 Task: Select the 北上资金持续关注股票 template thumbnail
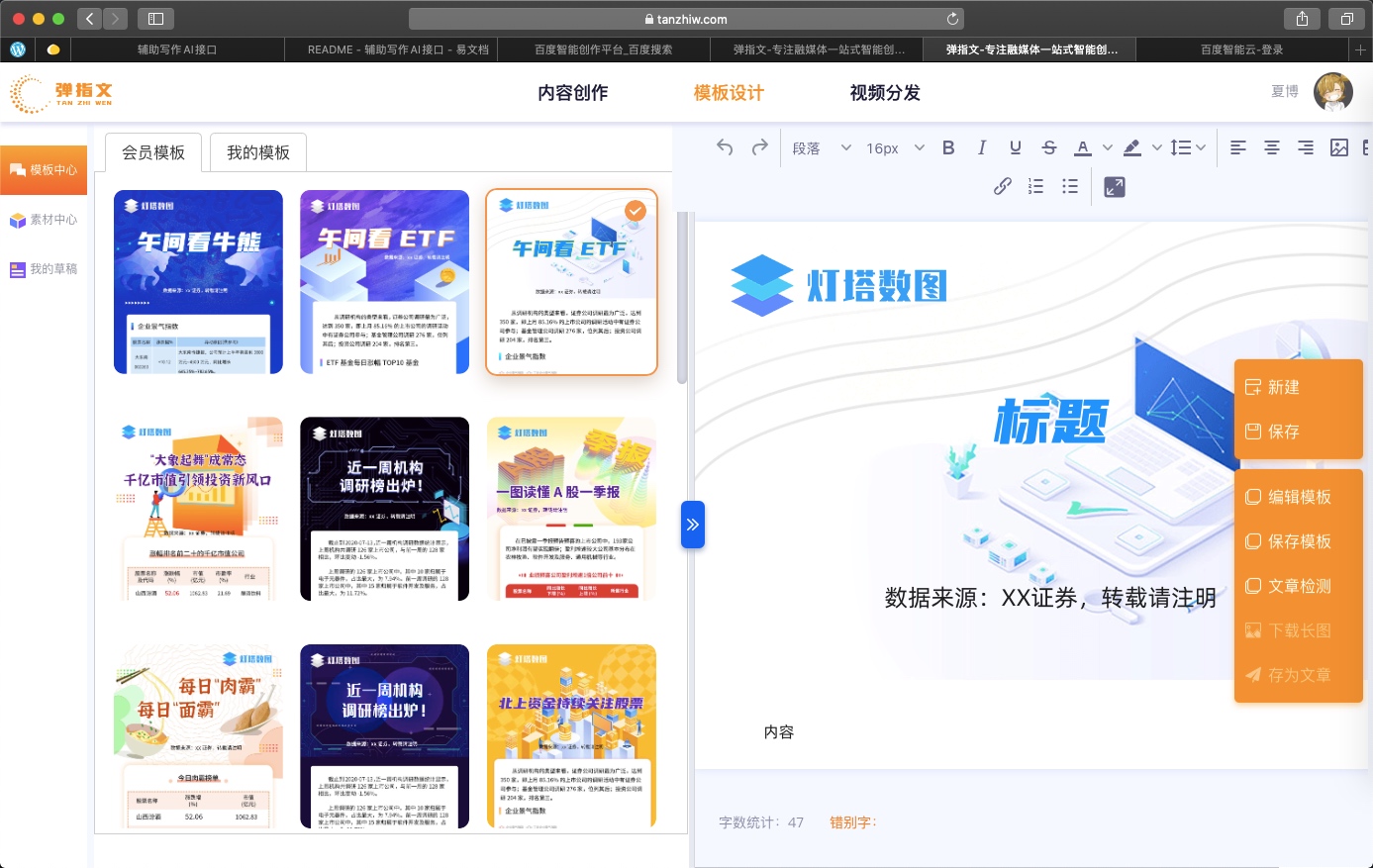point(571,735)
